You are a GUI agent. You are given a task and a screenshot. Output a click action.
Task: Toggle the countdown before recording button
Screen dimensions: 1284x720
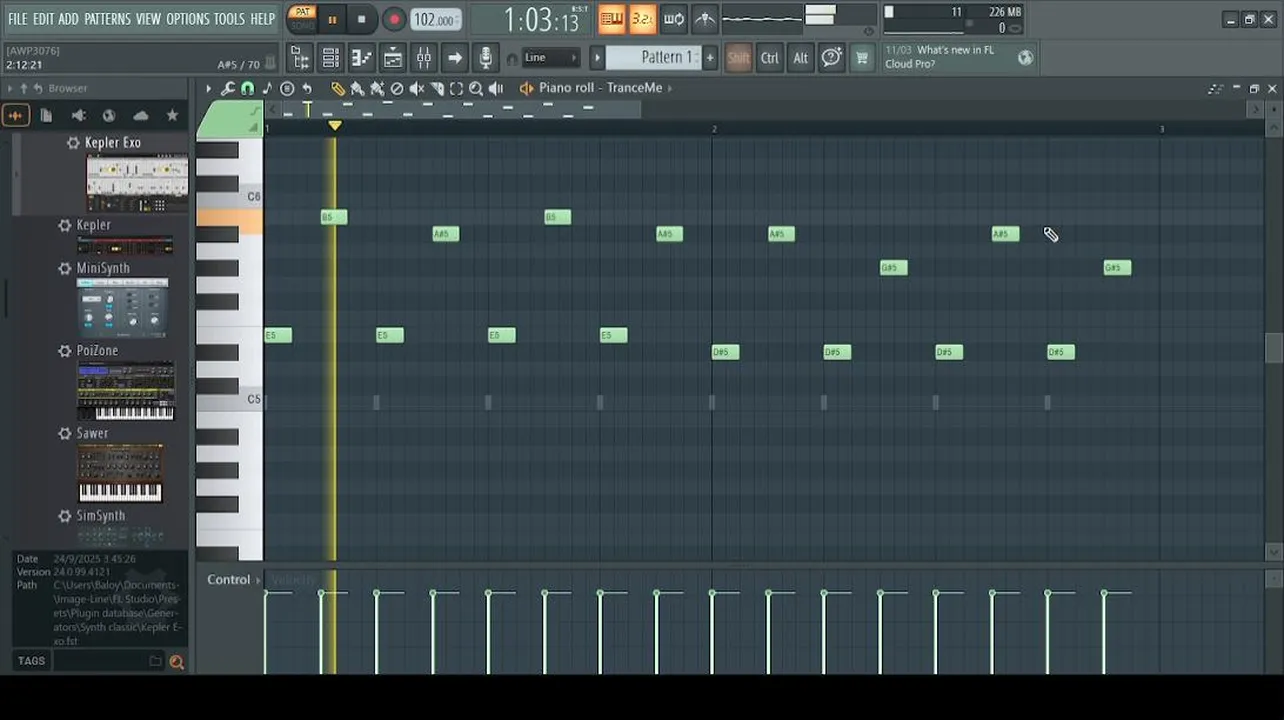coord(642,19)
